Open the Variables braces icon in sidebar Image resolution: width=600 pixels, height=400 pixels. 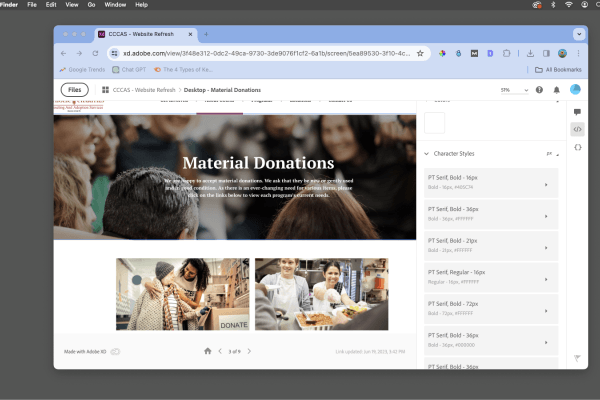click(577, 147)
